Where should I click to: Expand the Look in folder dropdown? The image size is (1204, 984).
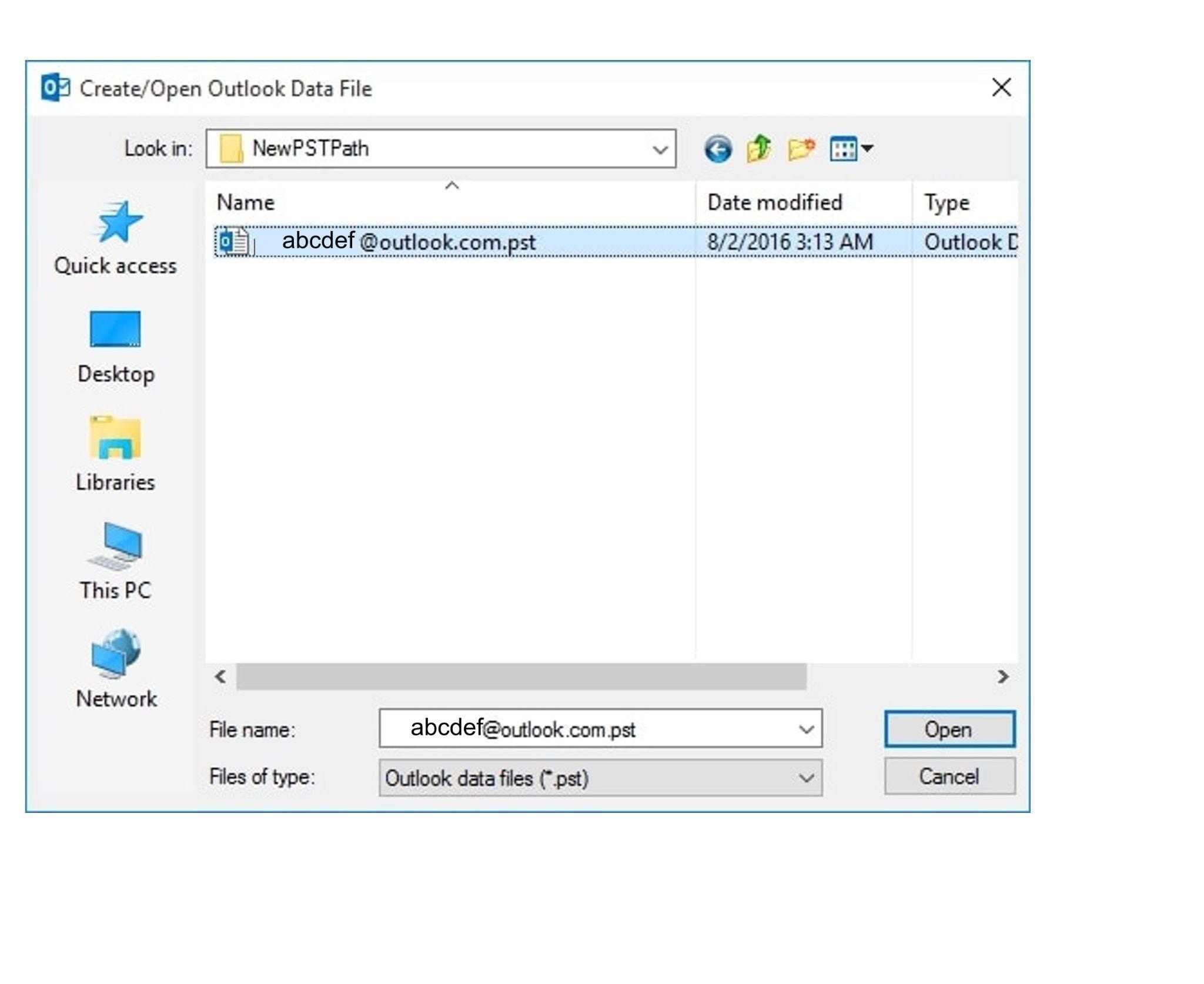(x=660, y=149)
